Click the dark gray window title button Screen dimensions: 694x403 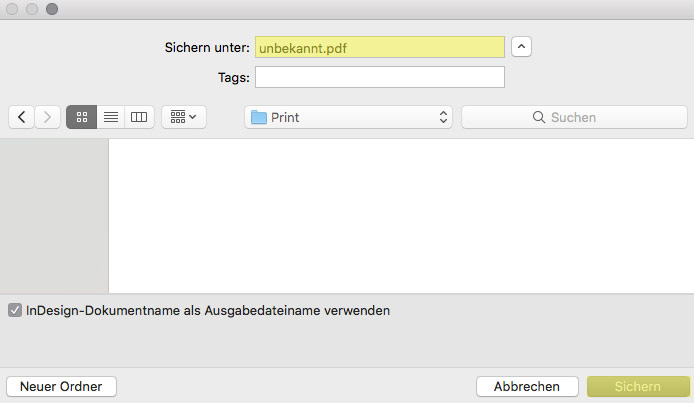52,9
